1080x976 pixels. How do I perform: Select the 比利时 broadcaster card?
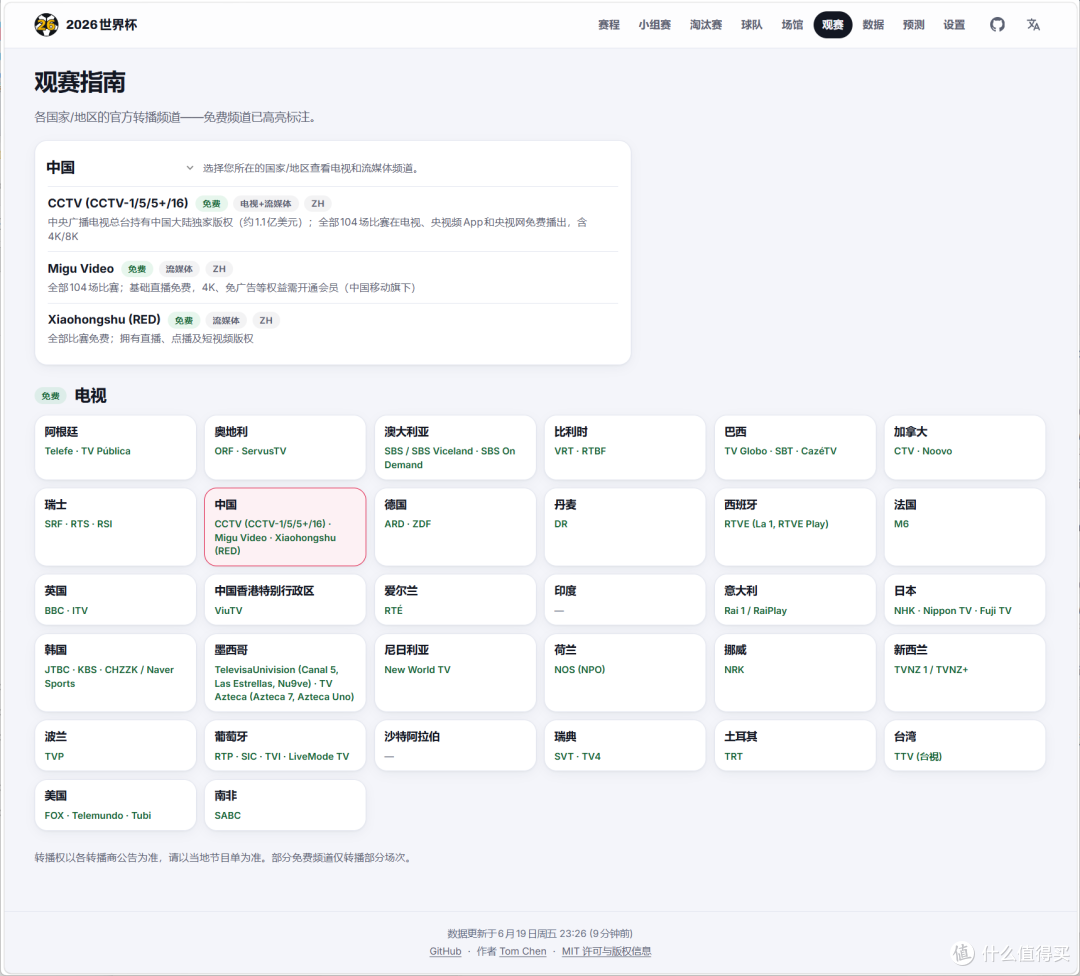tap(625, 447)
